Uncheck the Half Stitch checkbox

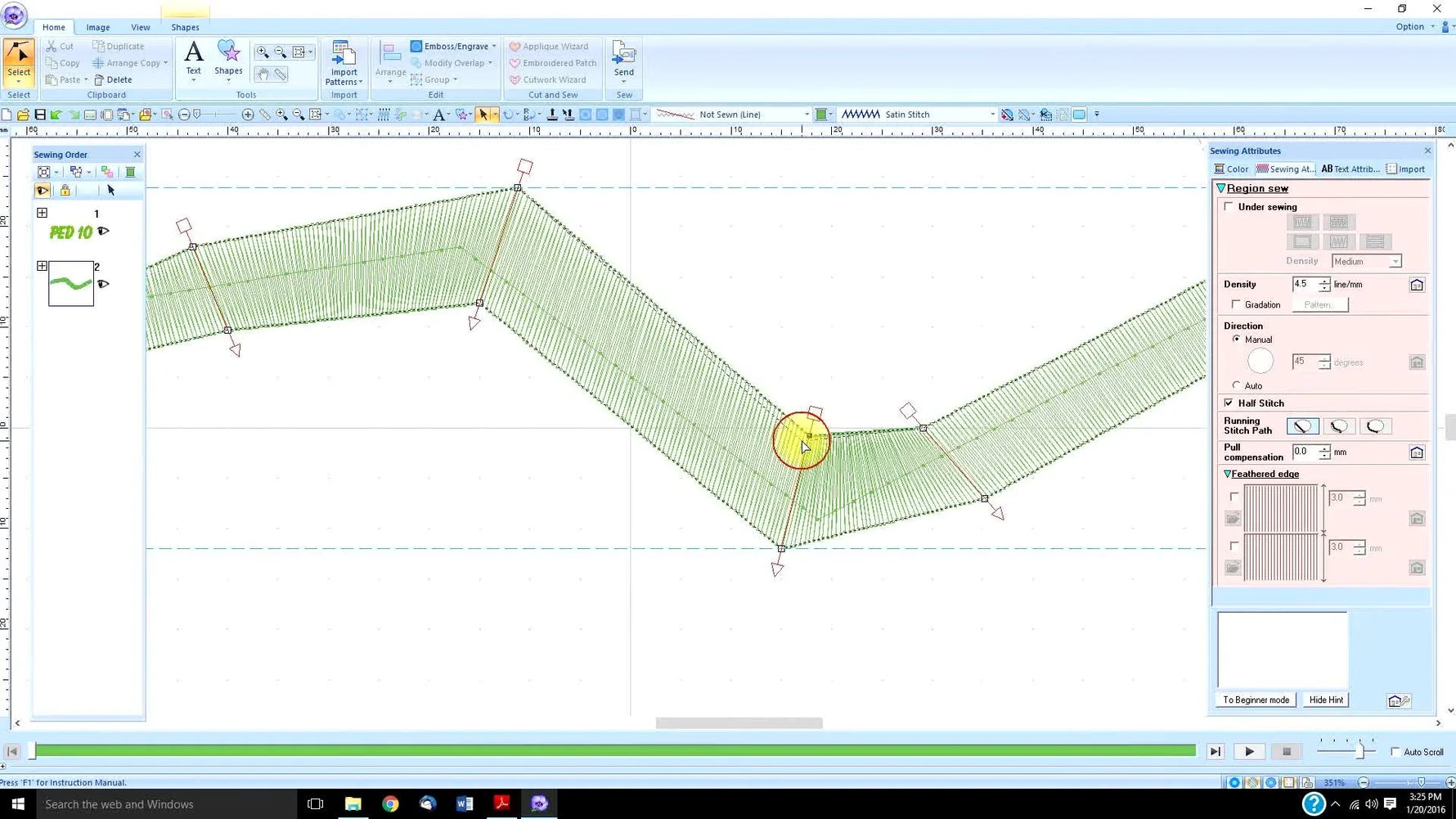tap(1229, 403)
